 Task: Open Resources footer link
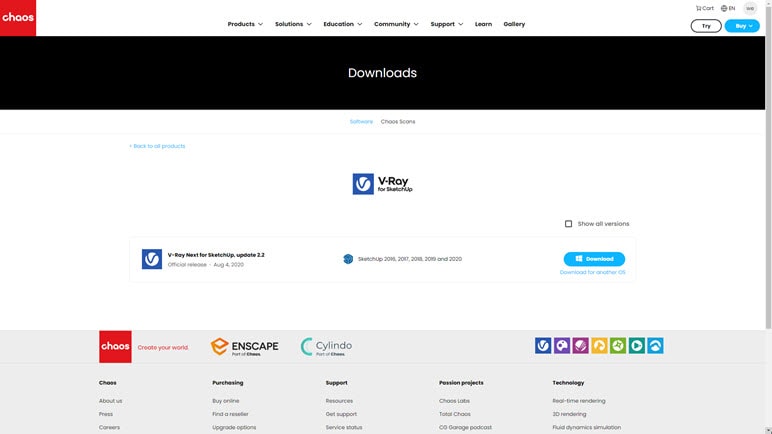pyautogui.click(x=339, y=401)
